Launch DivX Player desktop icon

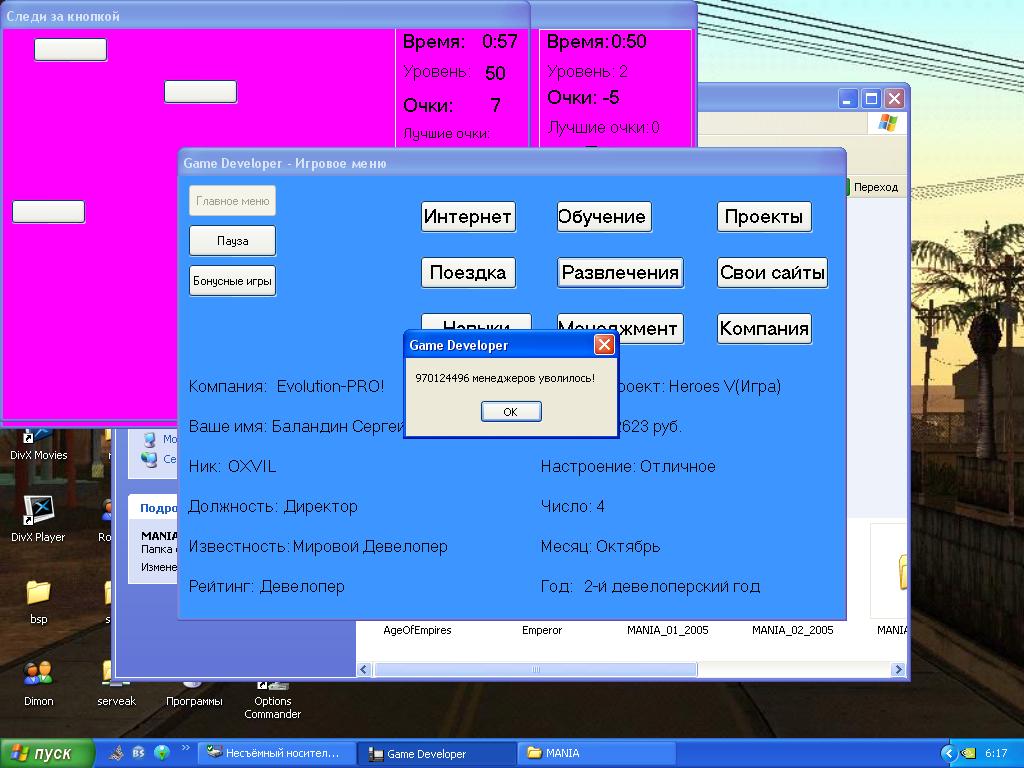click(x=39, y=519)
